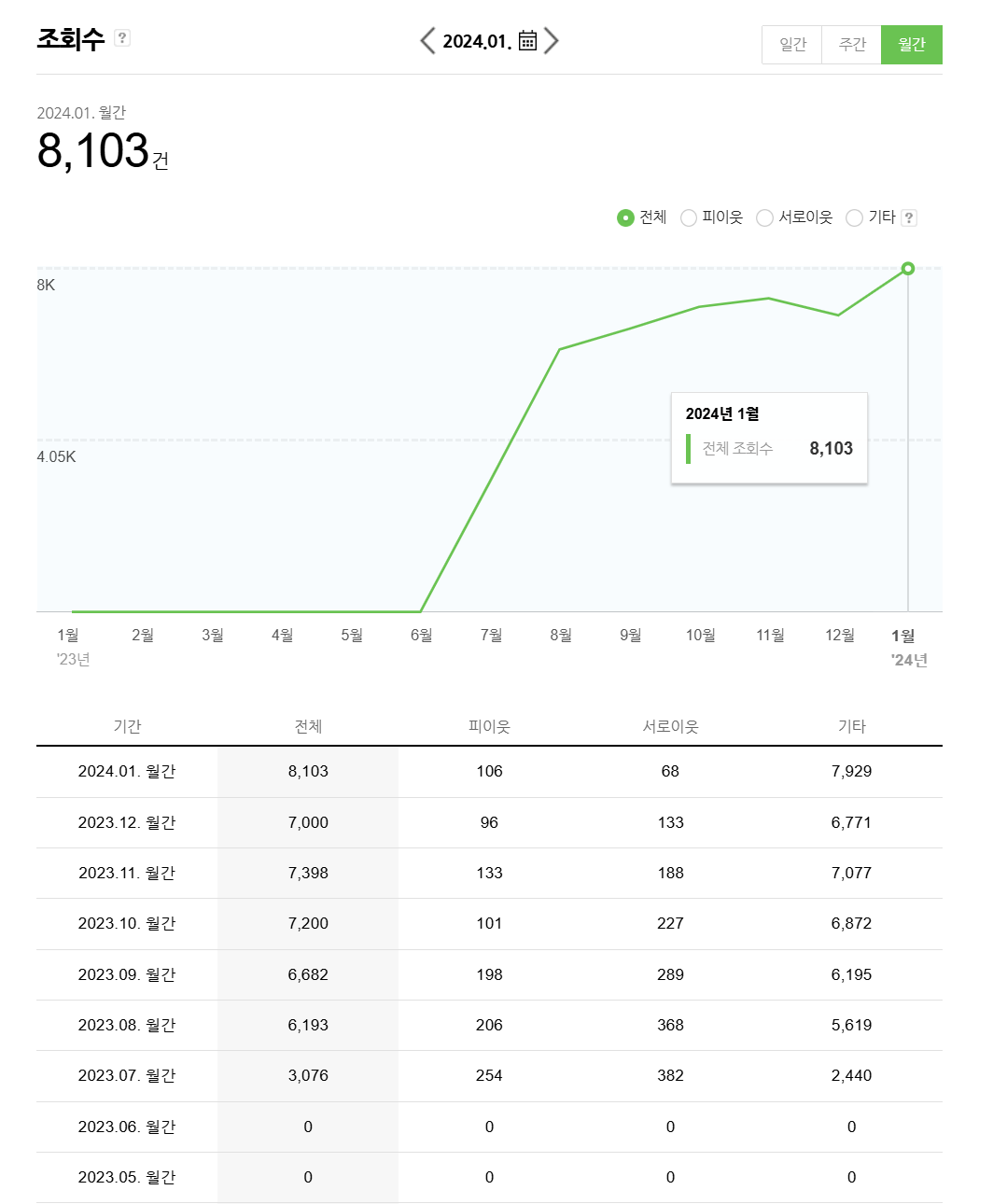Click the 2024.01. date label
993x1204 pixels.
pyautogui.click(x=476, y=40)
